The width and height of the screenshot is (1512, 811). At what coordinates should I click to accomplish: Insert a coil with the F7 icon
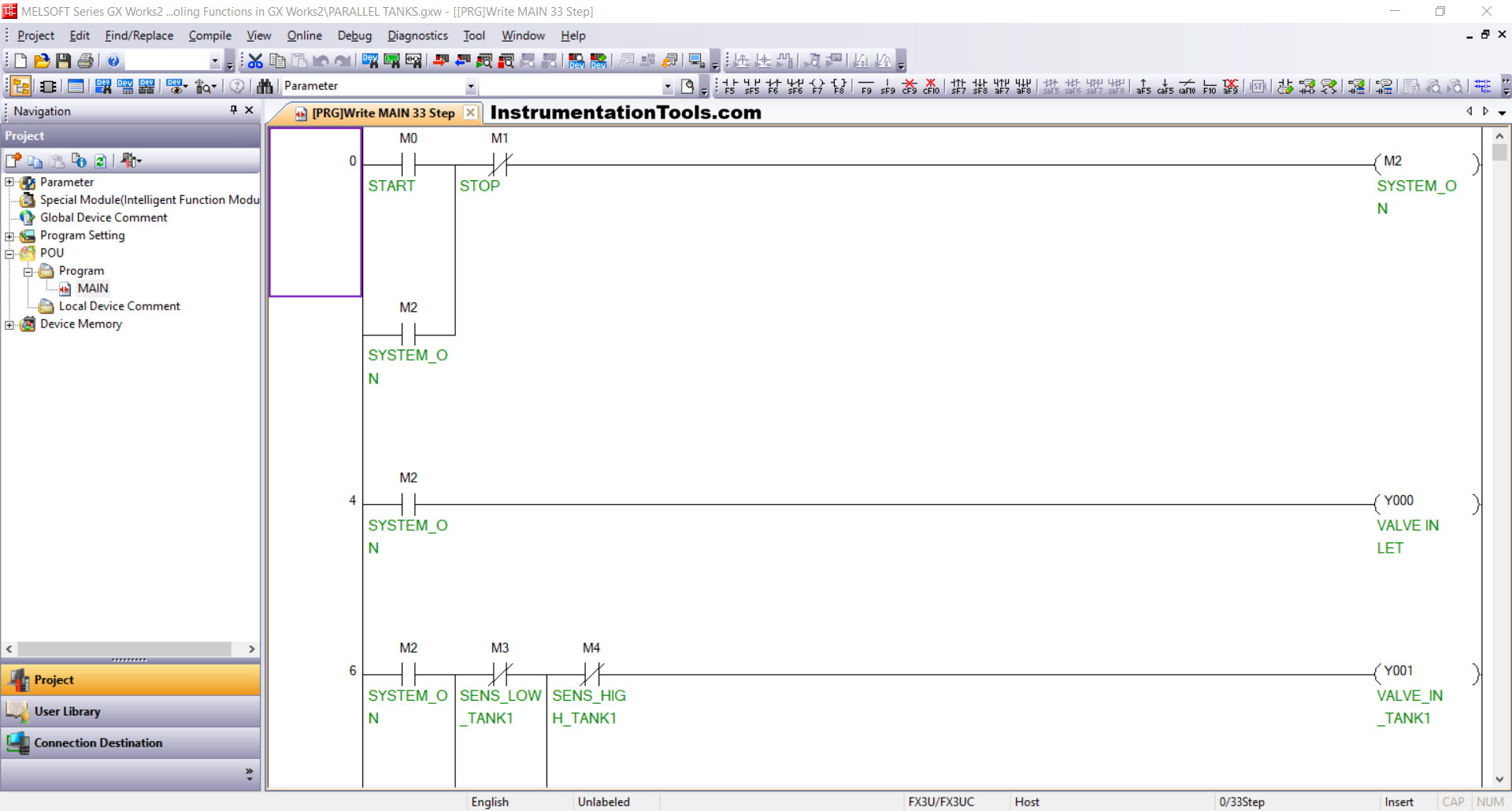(817, 86)
